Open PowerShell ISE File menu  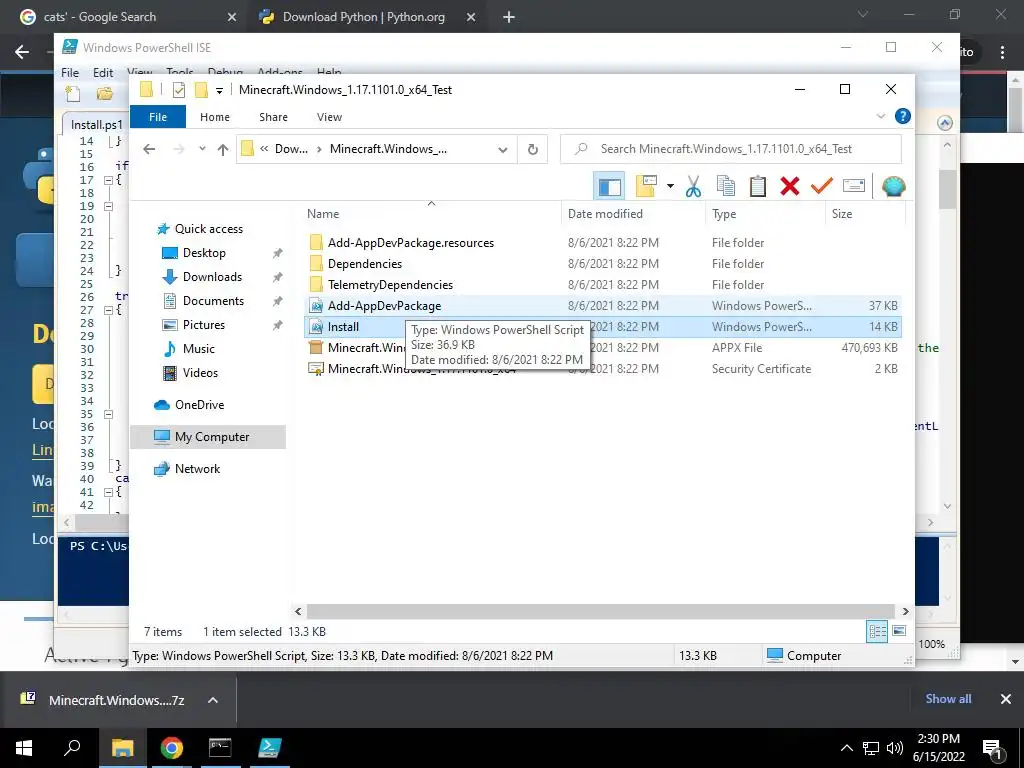click(x=70, y=72)
